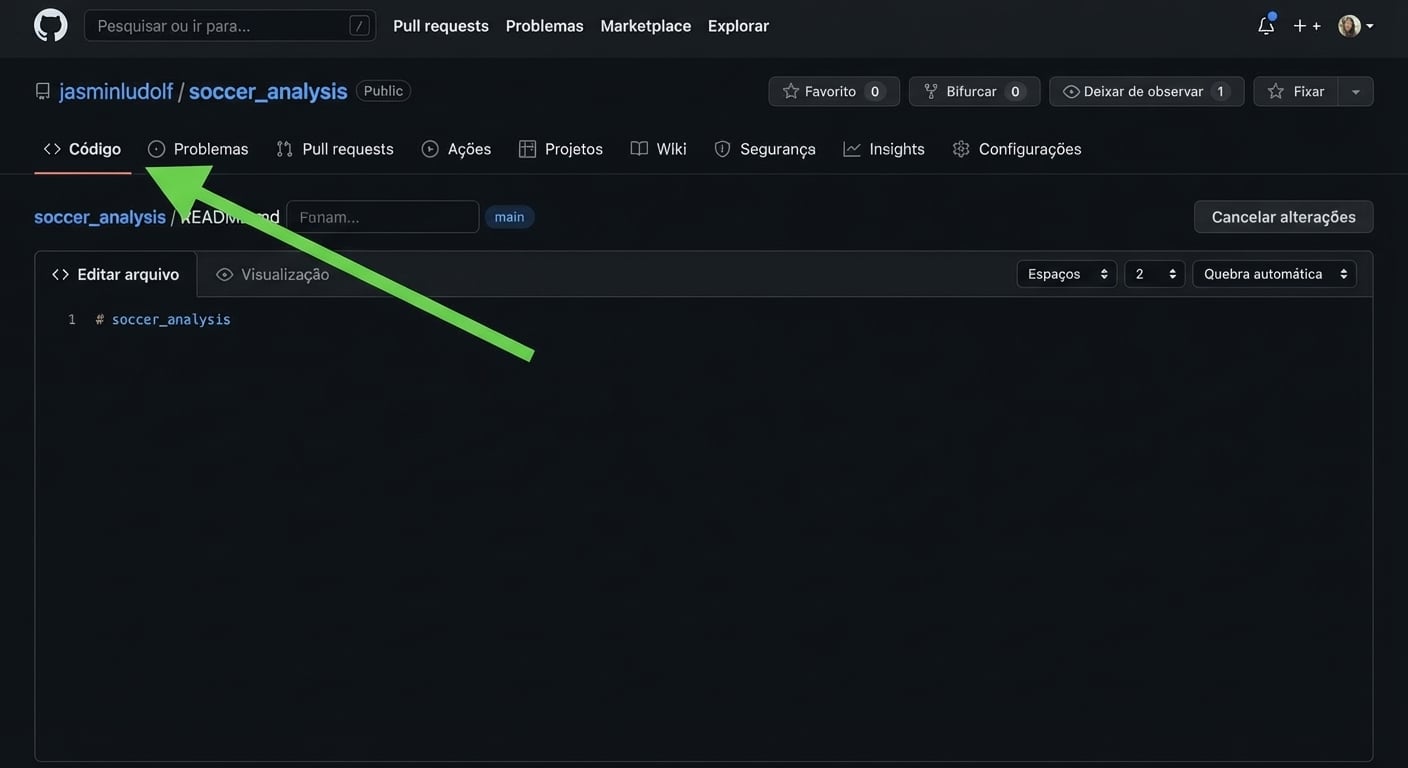Click the repository book icon beside jasminludolf
The width and height of the screenshot is (1408, 768).
click(x=43, y=91)
